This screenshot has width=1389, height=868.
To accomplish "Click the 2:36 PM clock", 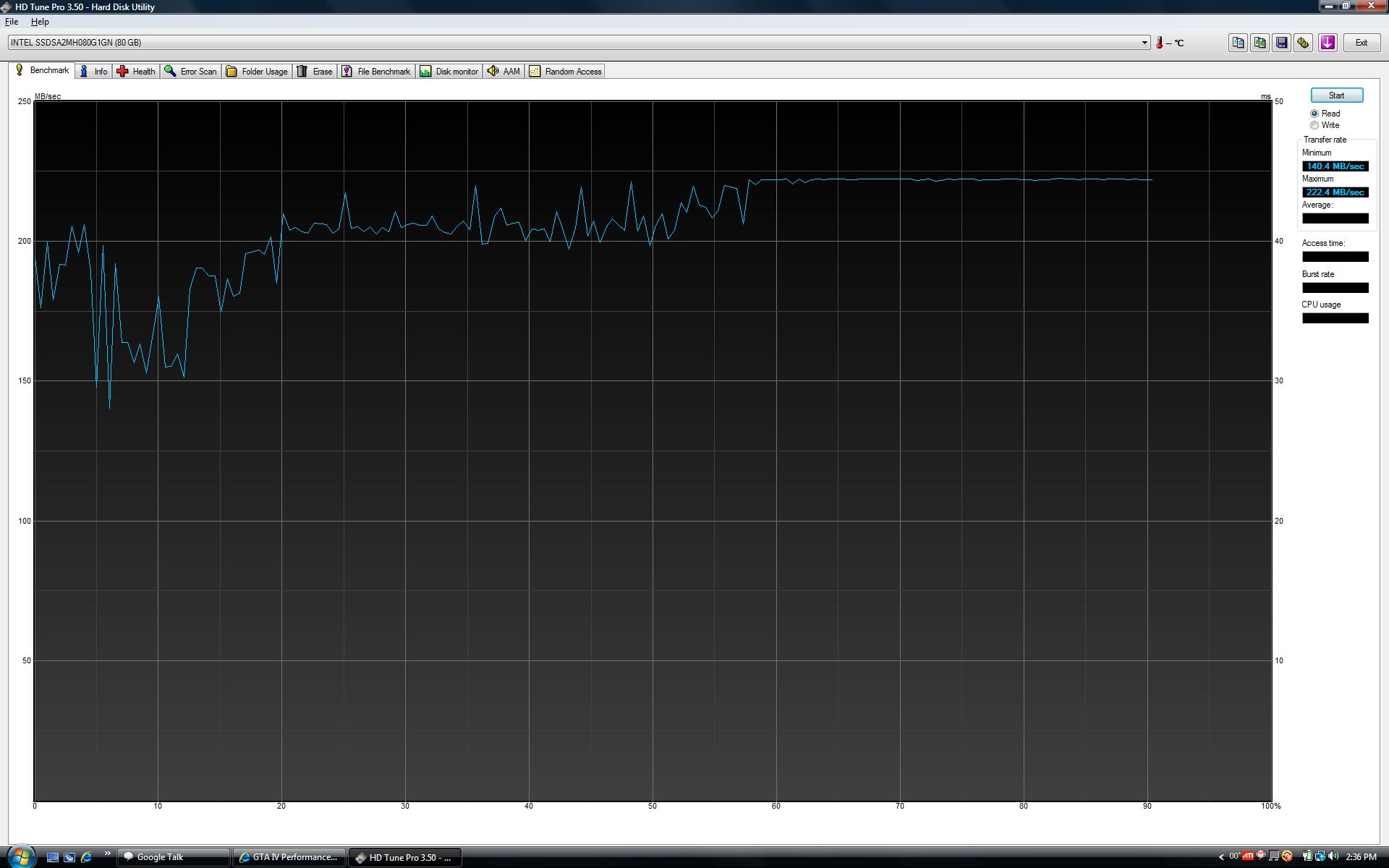I will coord(1361,857).
